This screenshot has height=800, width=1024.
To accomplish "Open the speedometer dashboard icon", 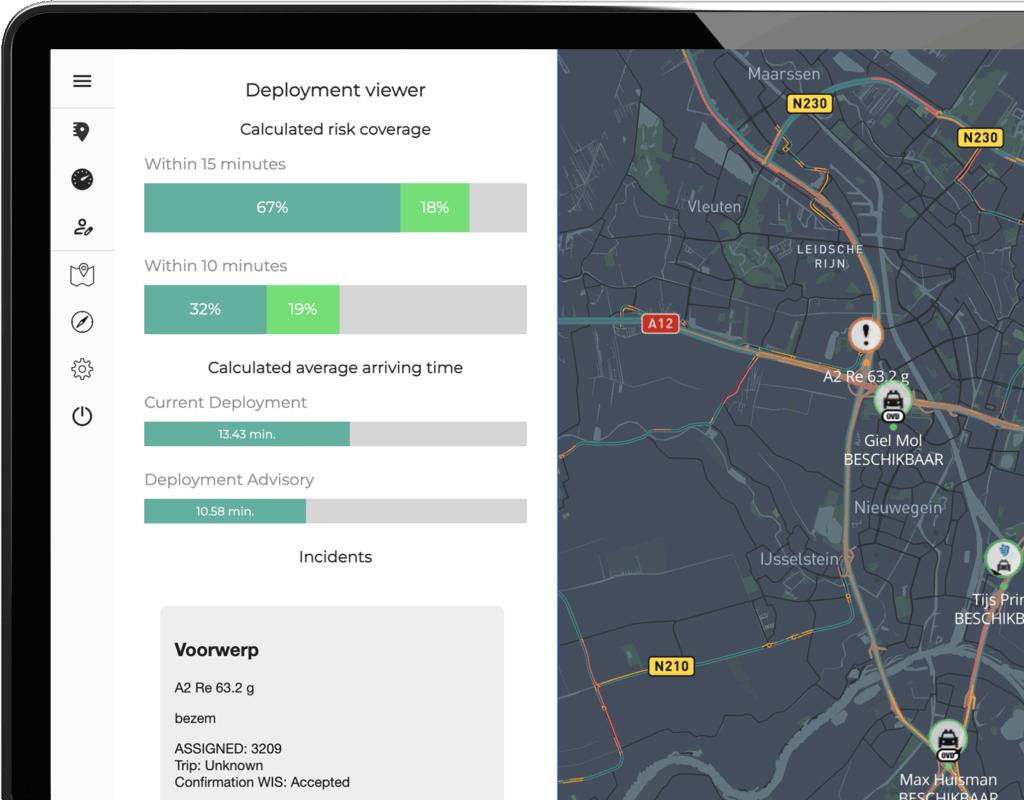I will [x=82, y=179].
